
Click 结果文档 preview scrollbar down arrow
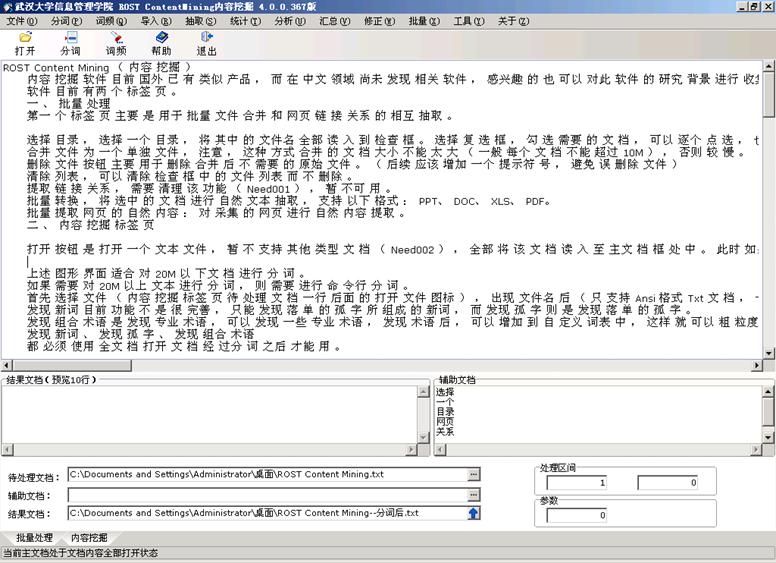click(423, 437)
